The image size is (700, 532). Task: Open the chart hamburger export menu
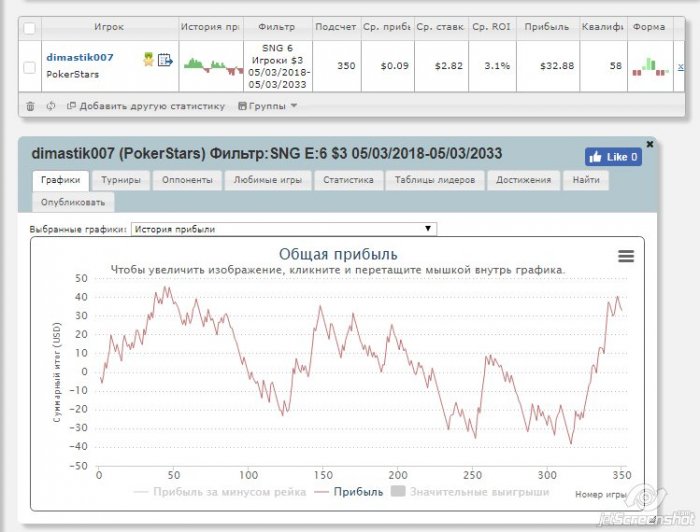click(626, 256)
